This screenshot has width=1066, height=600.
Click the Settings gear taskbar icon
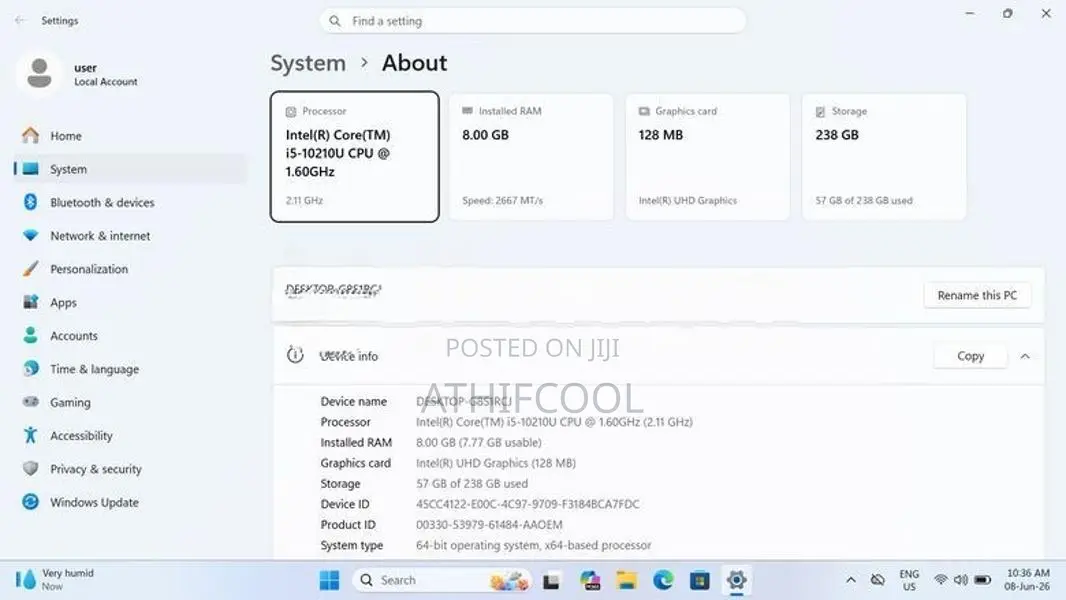pyautogui.click(x=736, y=580)
